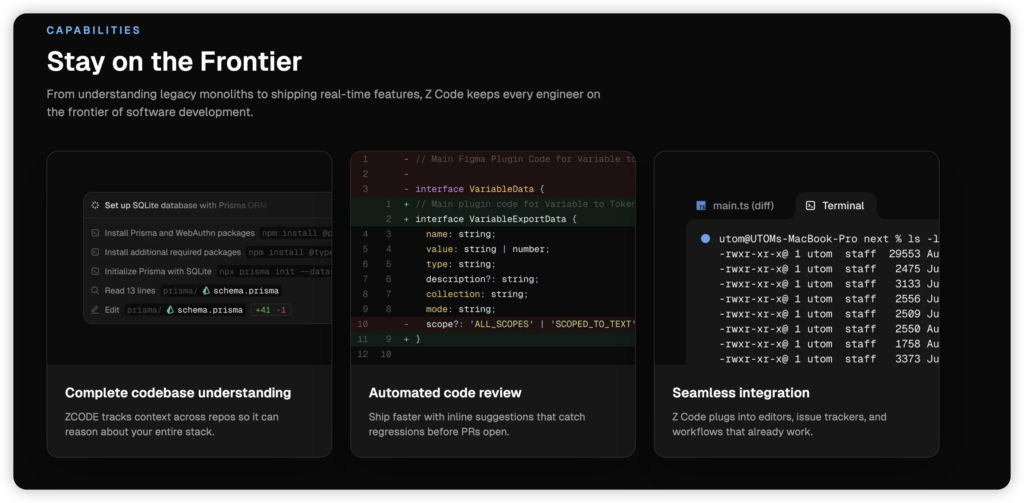Click terminal icon next to Install Prisma and WebAuthn

coord(95,233)
